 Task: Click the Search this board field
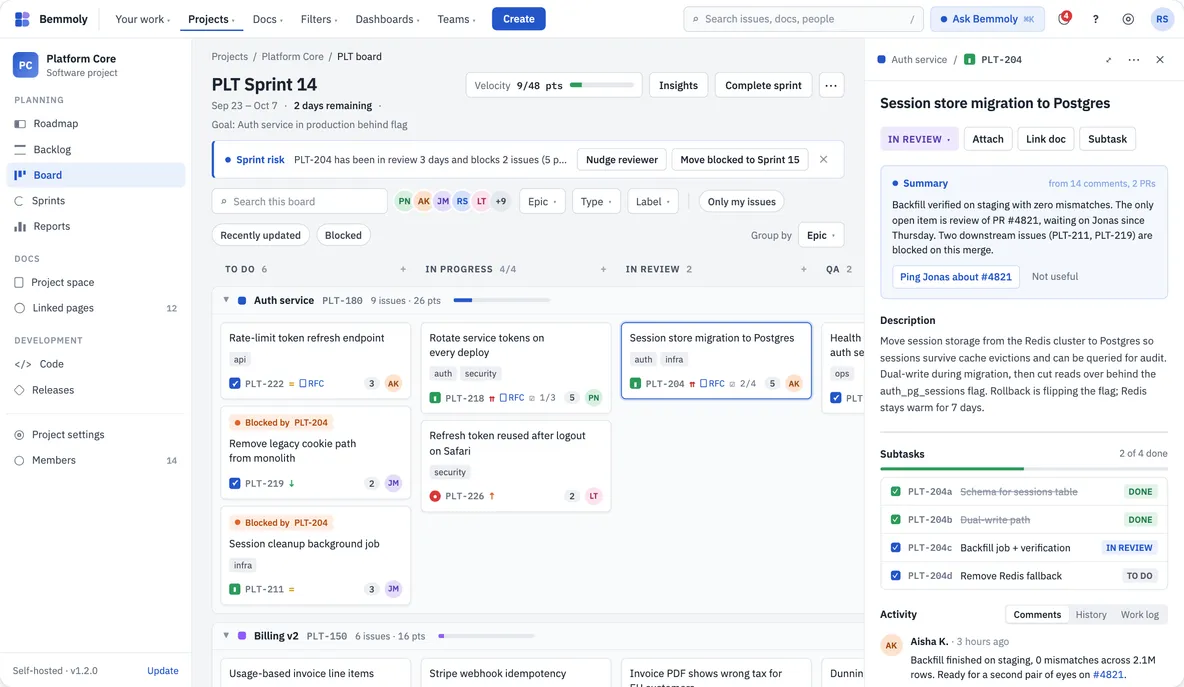(x=300, y=202)
